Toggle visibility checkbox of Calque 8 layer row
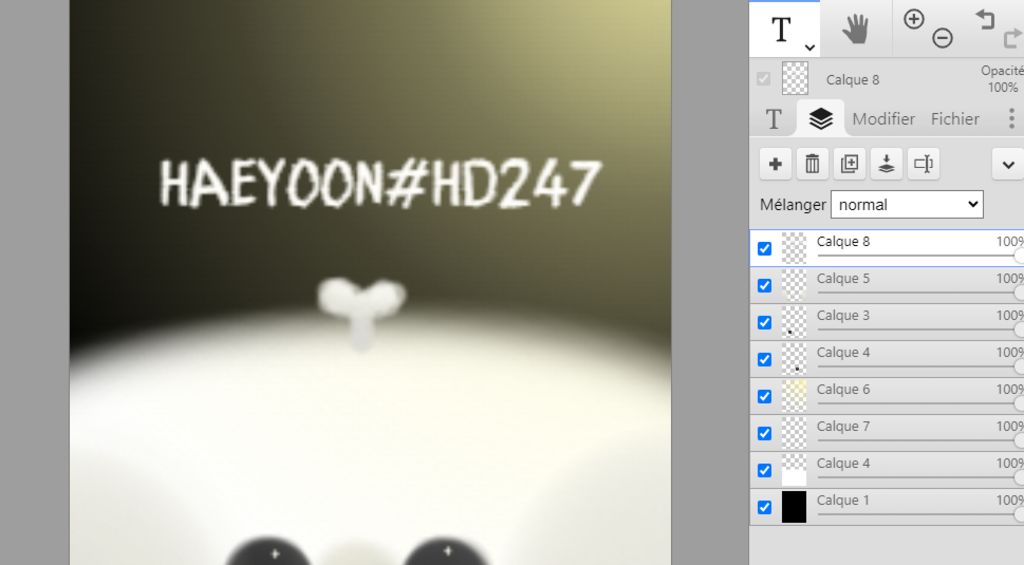The height and width of the screenshot is (565, 1024). pyautogui.click(x=764, y=249)
